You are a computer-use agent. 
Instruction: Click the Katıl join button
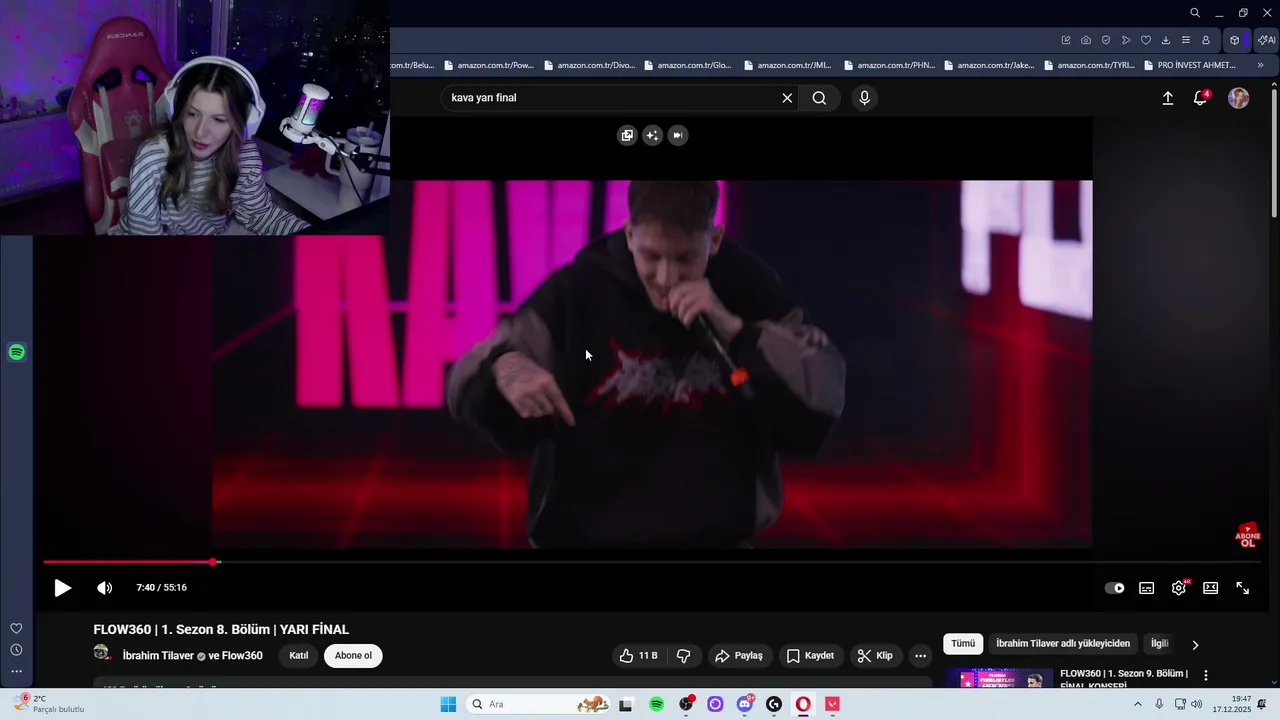point(299,656)
